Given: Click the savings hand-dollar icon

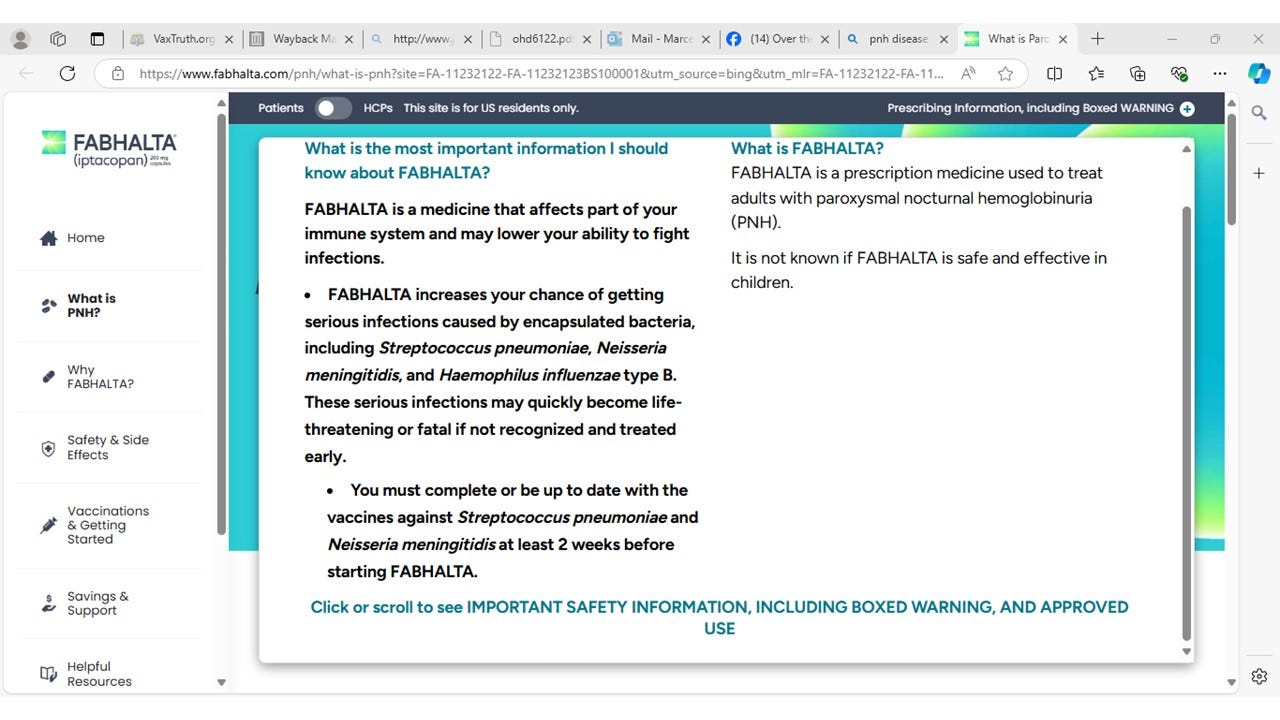Looking at the screenshot, I should 48,603.
